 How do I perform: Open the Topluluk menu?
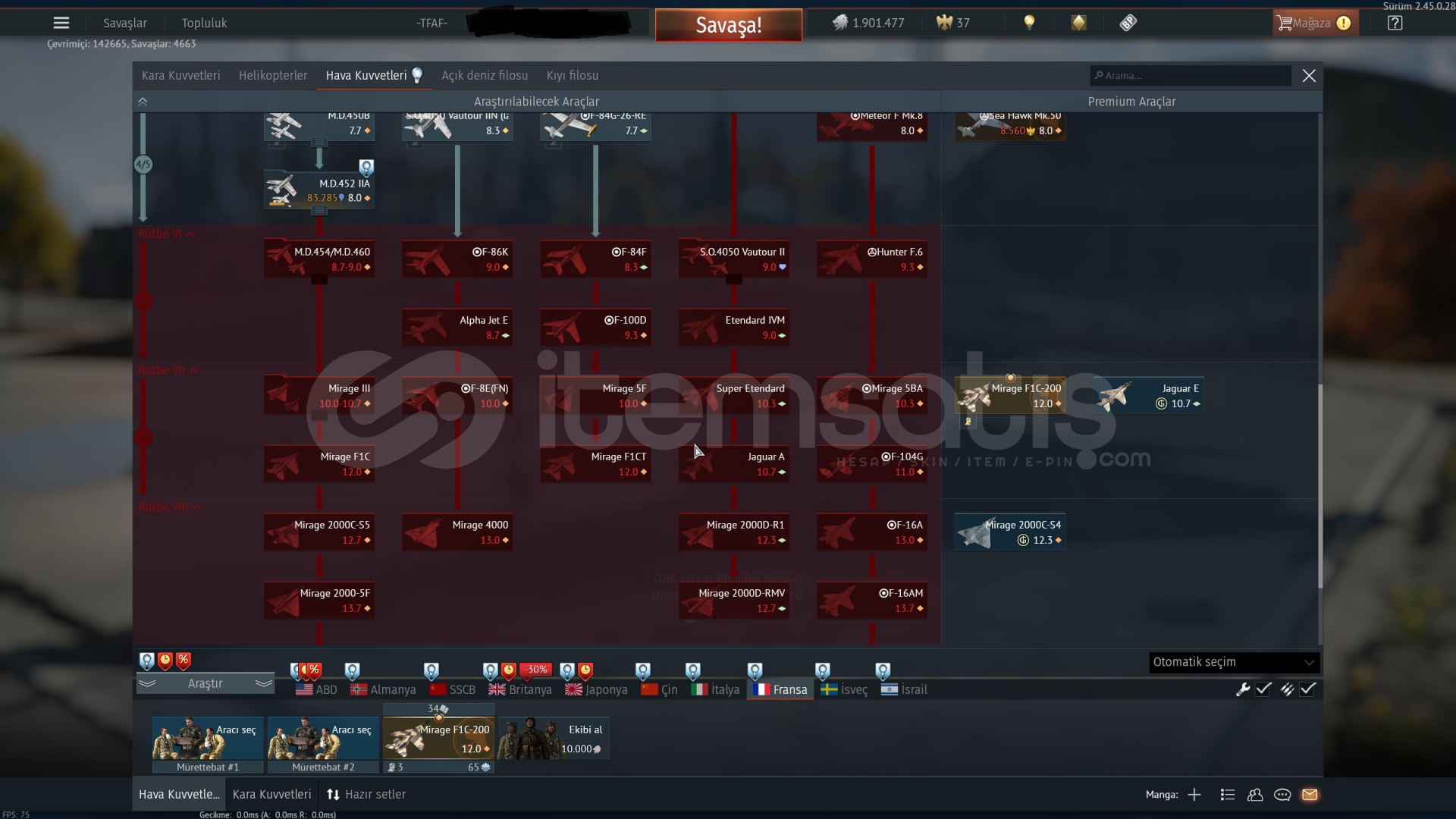(204, 23)
